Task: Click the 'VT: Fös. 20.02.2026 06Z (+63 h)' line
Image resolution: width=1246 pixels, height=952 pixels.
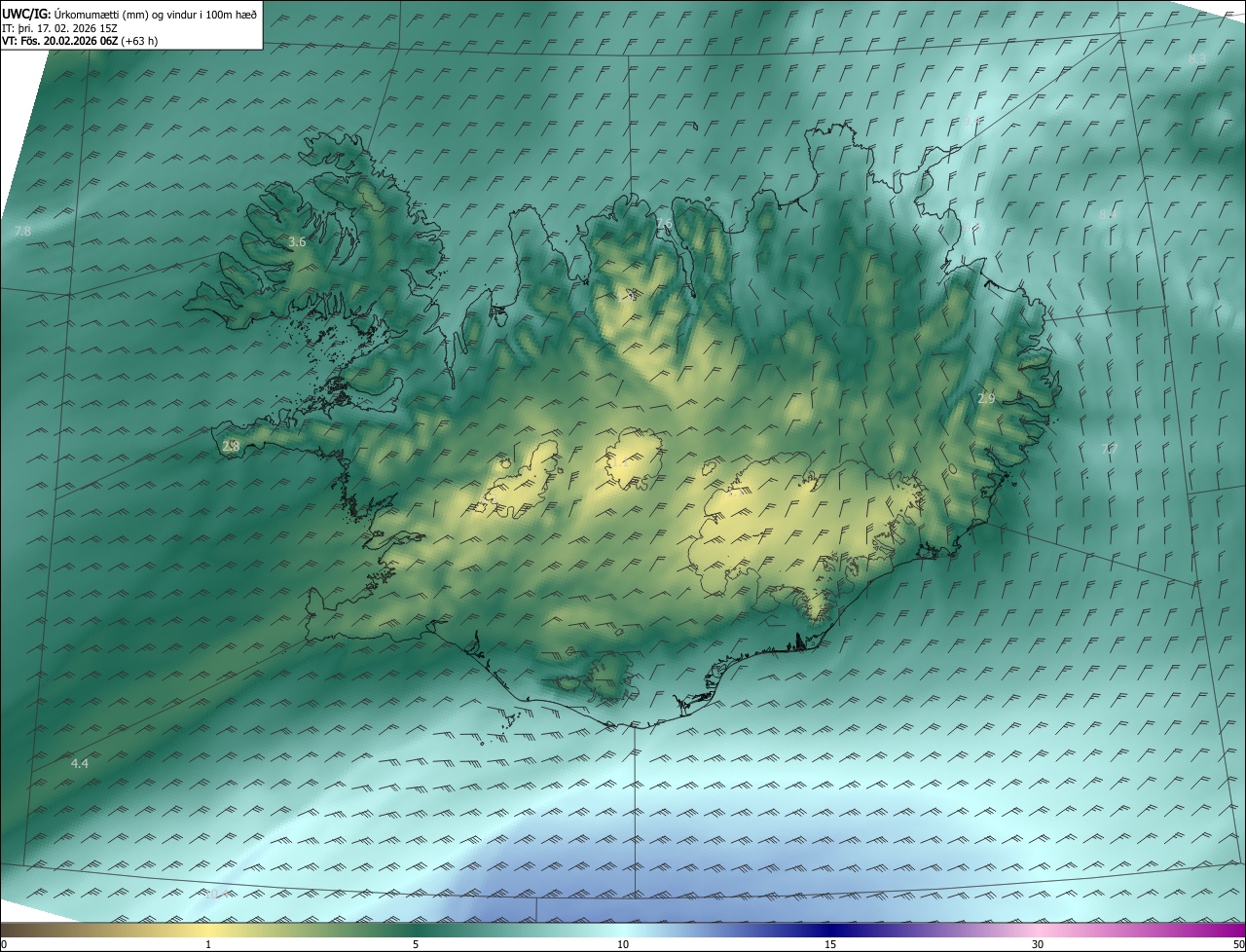Action: tap(80, 40)
